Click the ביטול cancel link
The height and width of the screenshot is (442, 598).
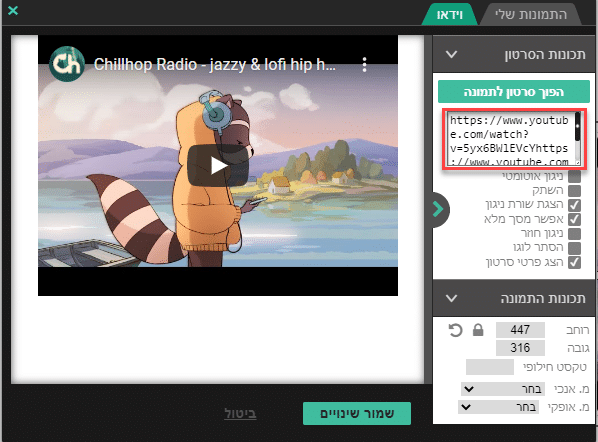[240, 413]
